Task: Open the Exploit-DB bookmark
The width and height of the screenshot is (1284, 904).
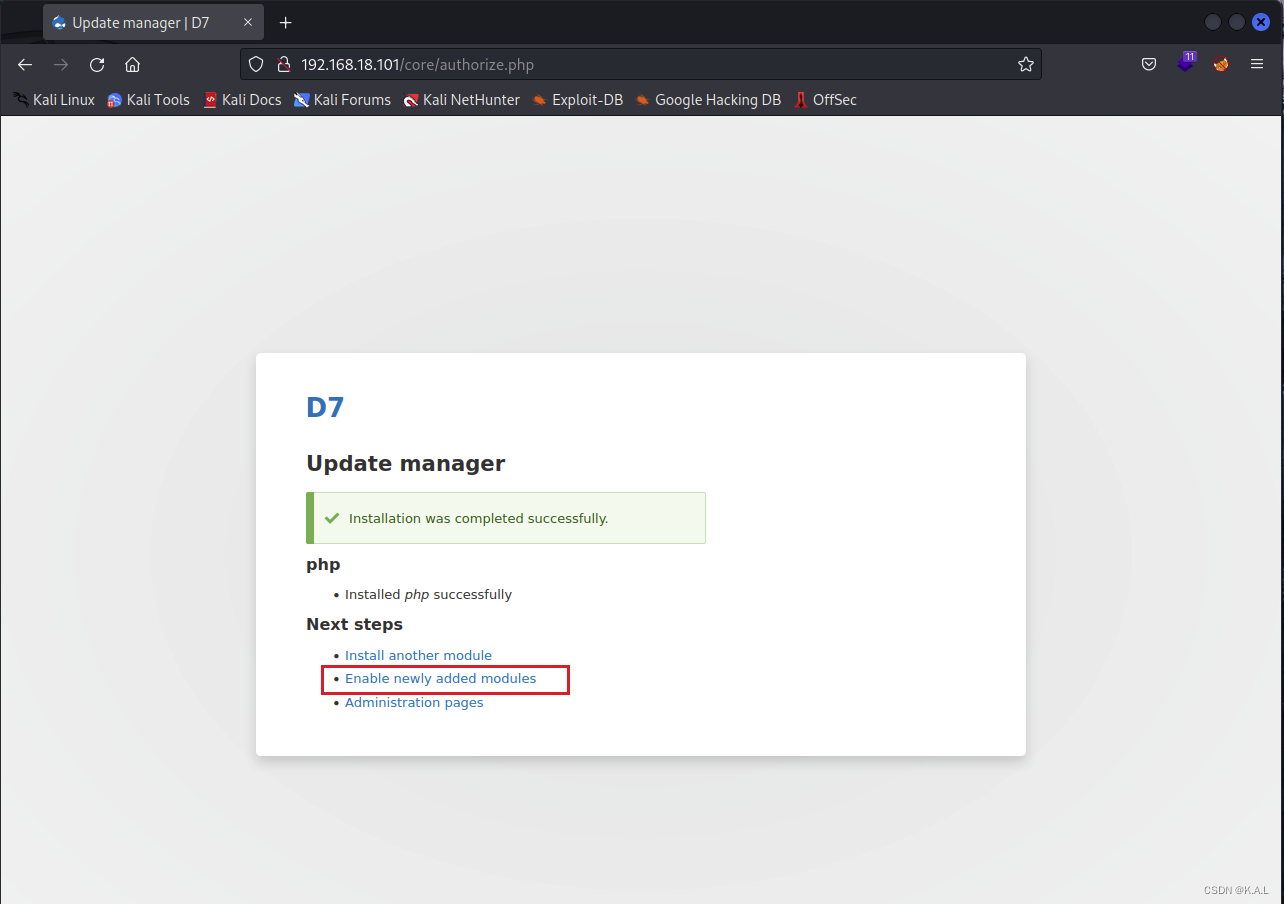Action: pos(577,100)
